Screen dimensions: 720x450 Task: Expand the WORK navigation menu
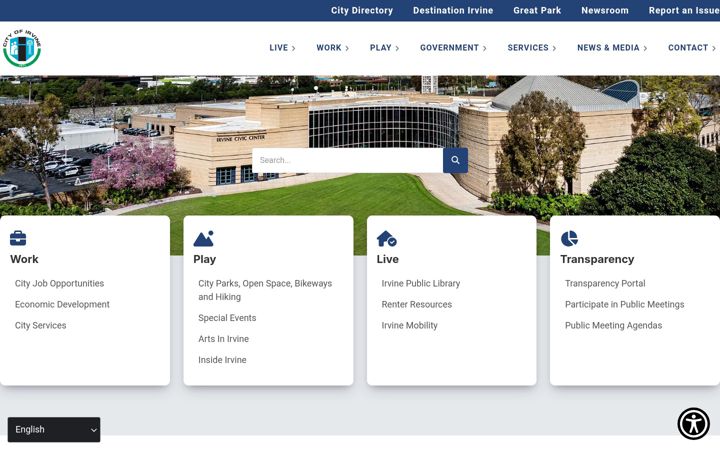(332, 48)
